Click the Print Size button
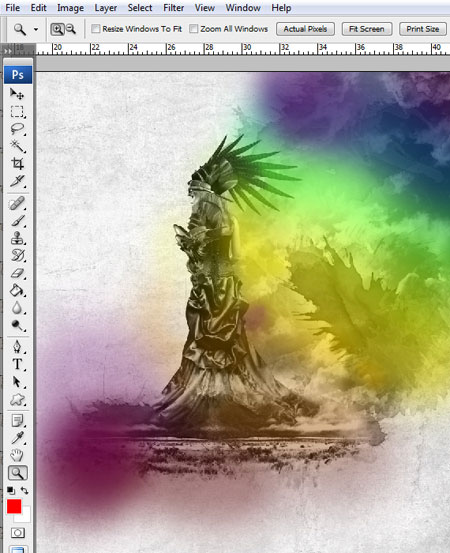 tap(422, 29)
